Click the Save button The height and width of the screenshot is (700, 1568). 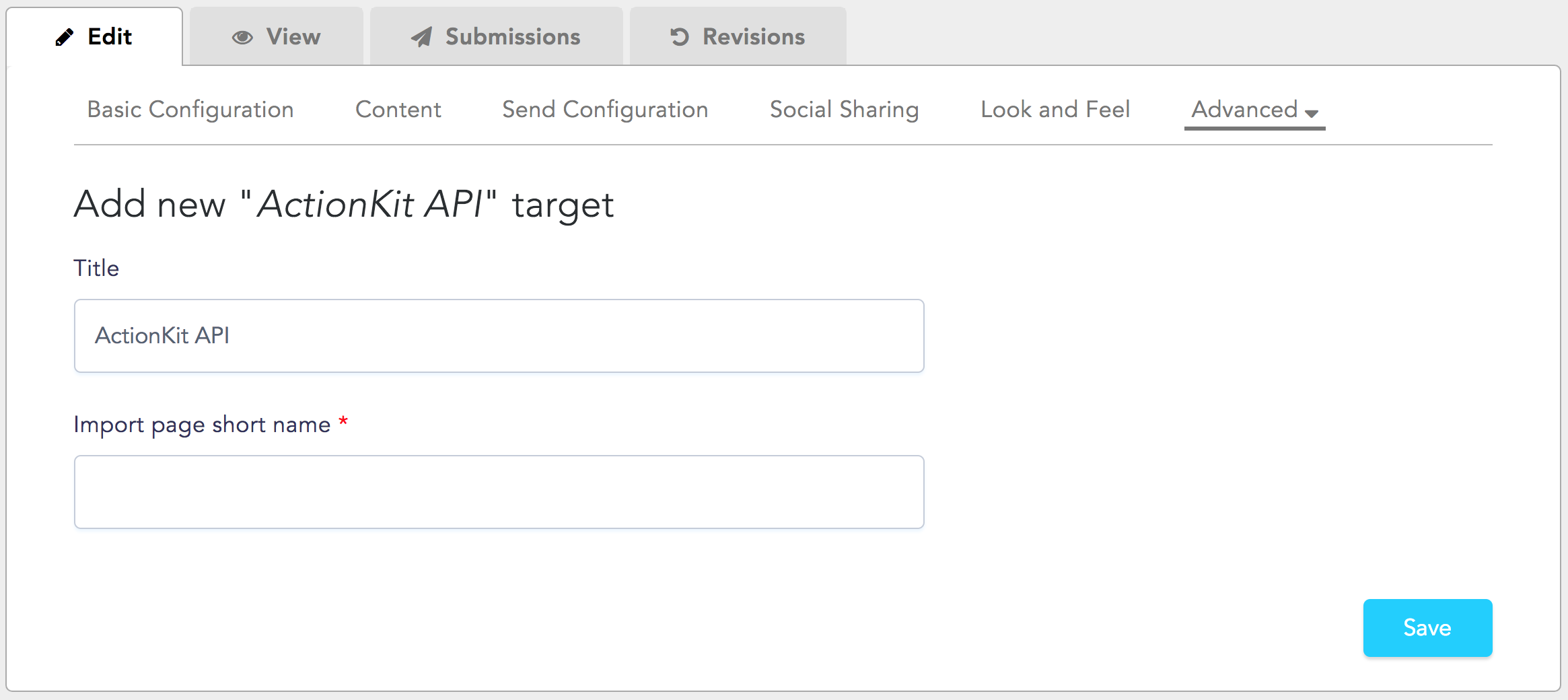click(x=1427, y=627)
